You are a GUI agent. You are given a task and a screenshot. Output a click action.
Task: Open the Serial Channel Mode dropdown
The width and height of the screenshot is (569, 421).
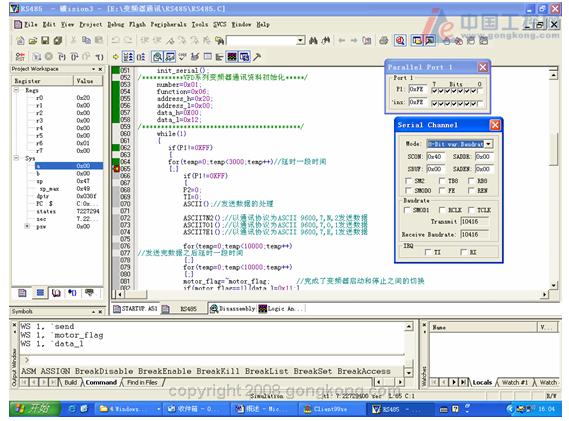pos(488,144)
